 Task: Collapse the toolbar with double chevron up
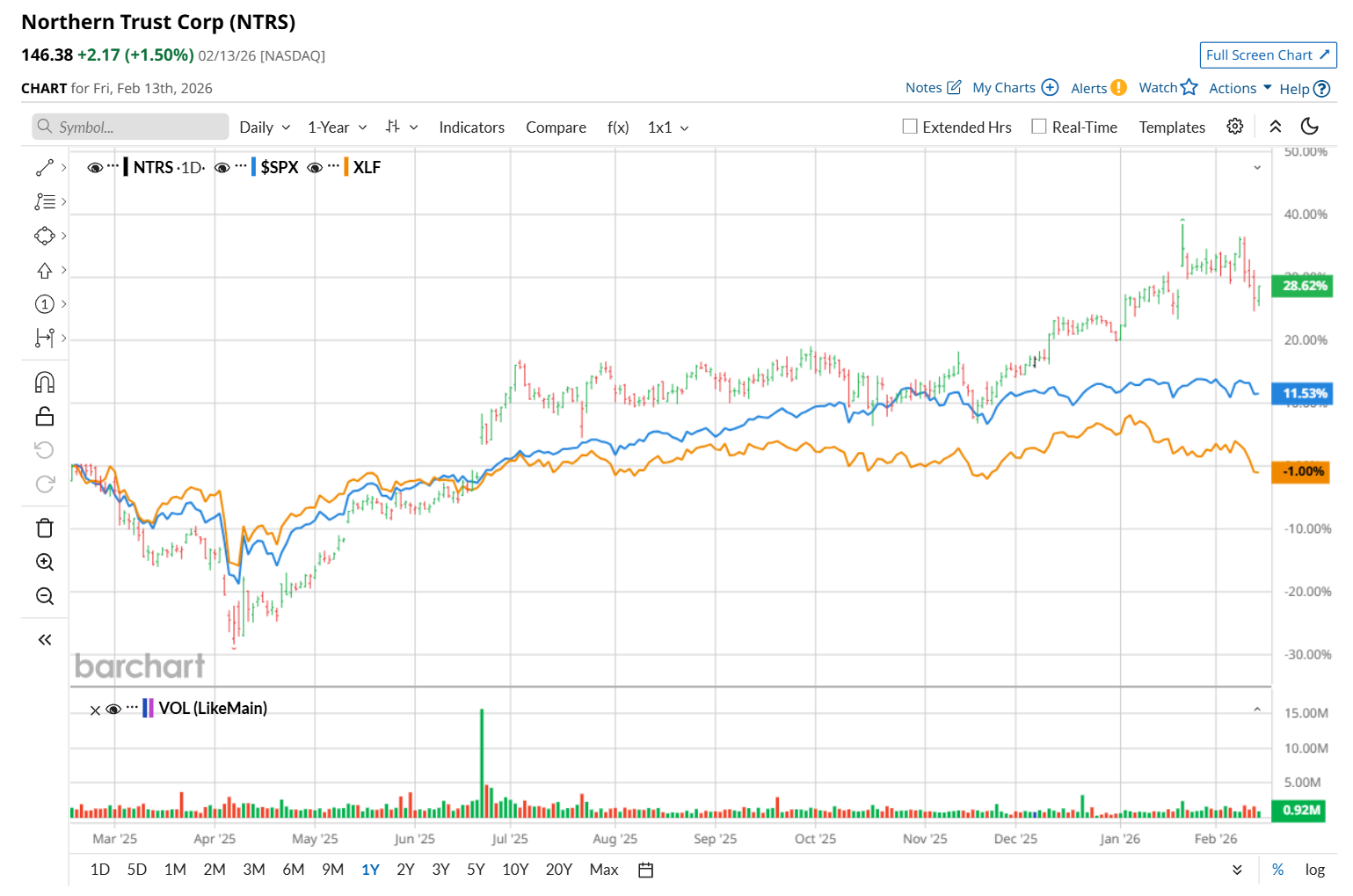coord(1276,127)
